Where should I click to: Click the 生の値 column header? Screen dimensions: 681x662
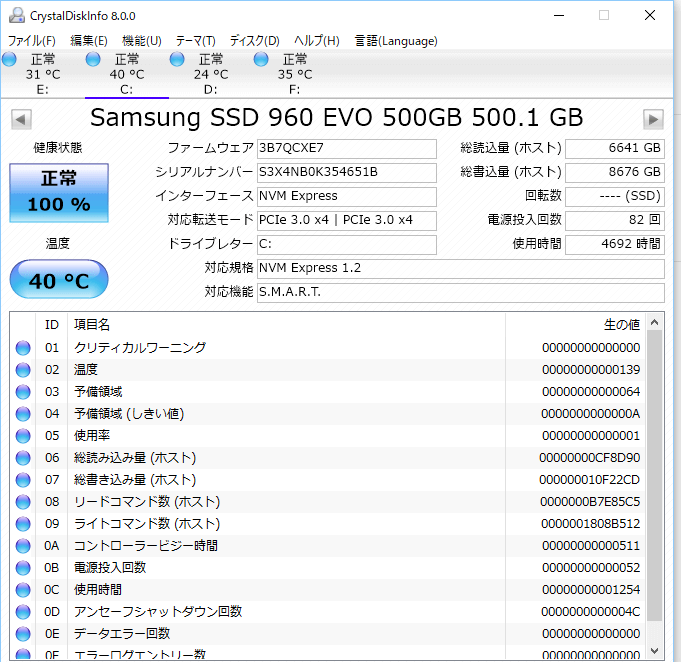575,324
